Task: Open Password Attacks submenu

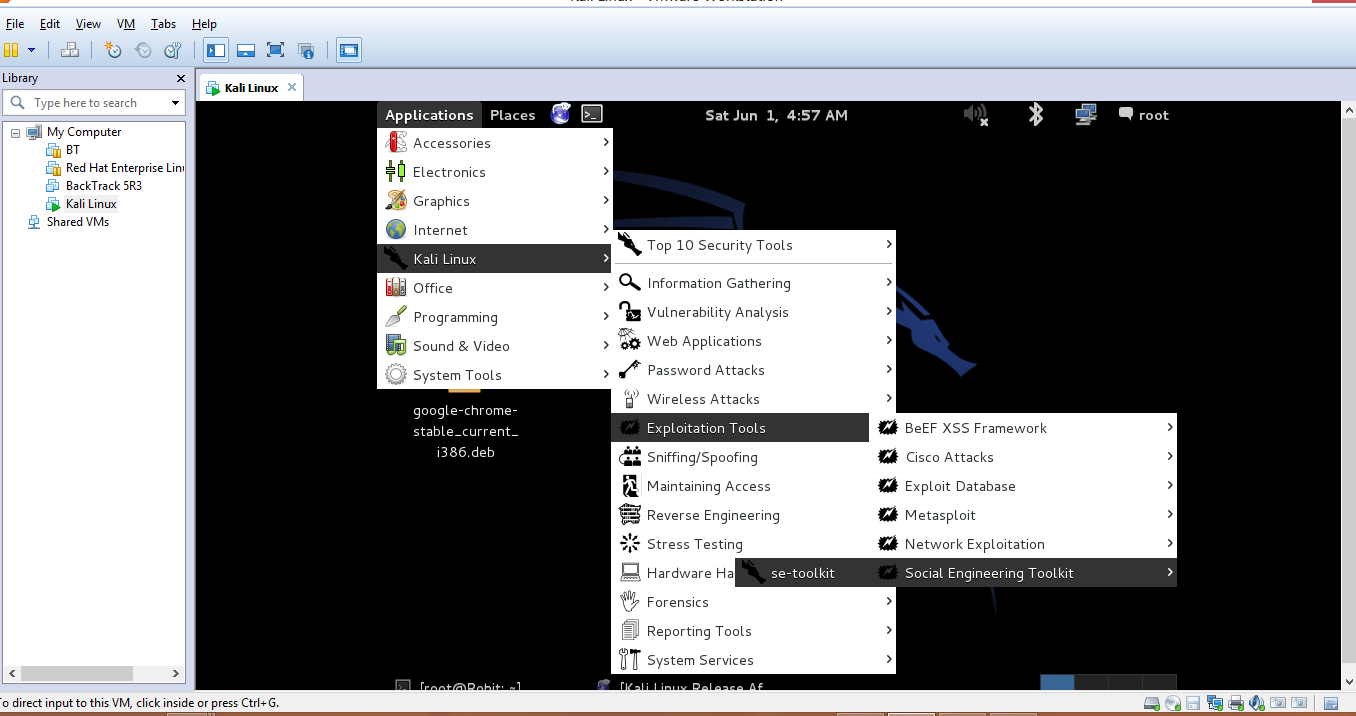Action: coord(754,370)
